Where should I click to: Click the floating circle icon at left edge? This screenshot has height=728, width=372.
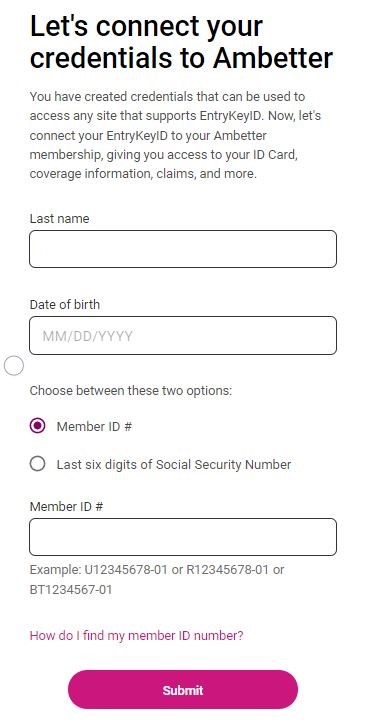pos(14,366)
